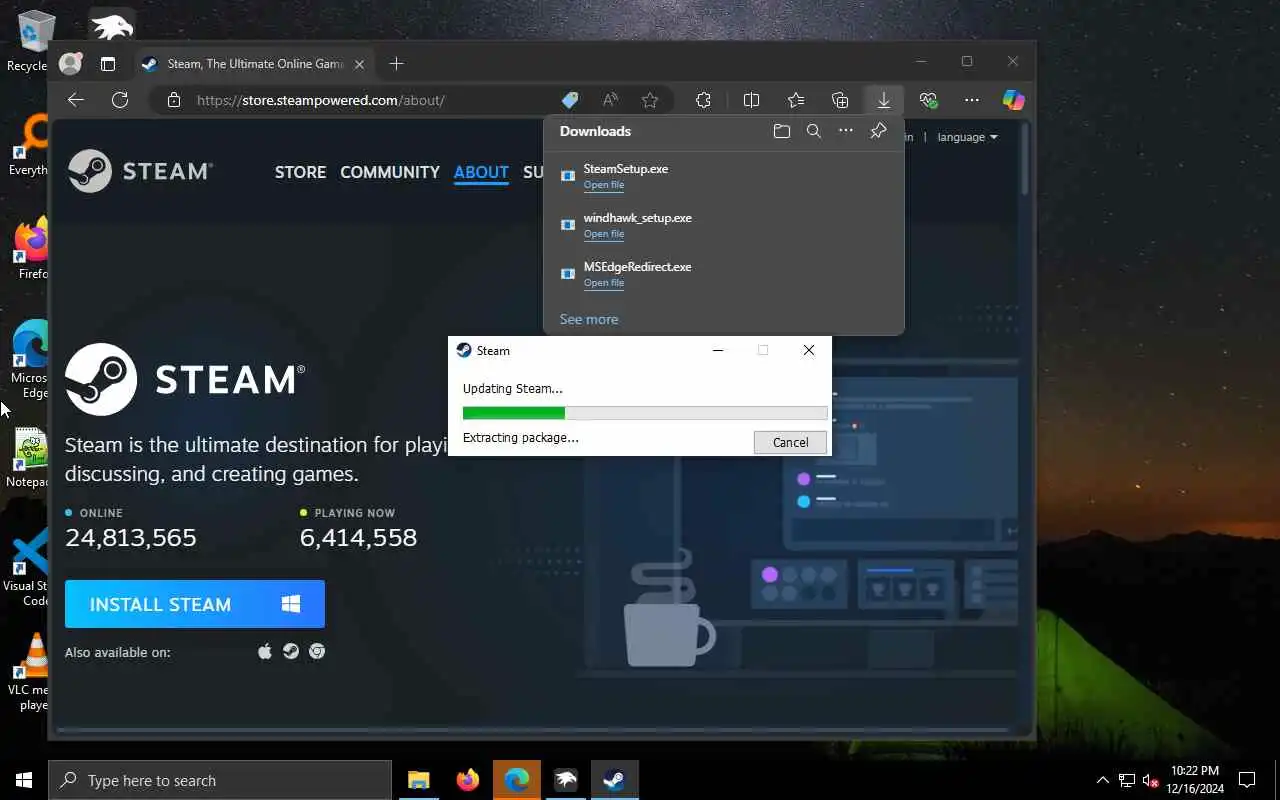Open file link under SteamSetup.exe
The height and width of the screenshot is (800, 1280).
click(604, 185)
